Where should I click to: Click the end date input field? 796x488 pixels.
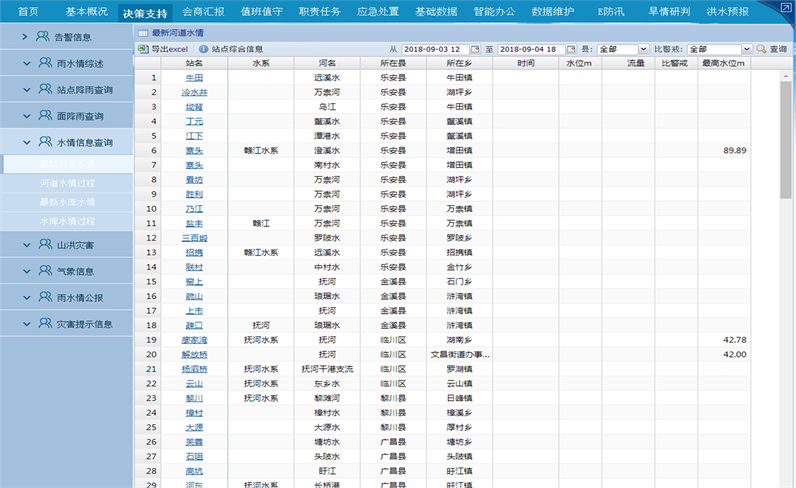pyautogui.click(x=532, y=49)
